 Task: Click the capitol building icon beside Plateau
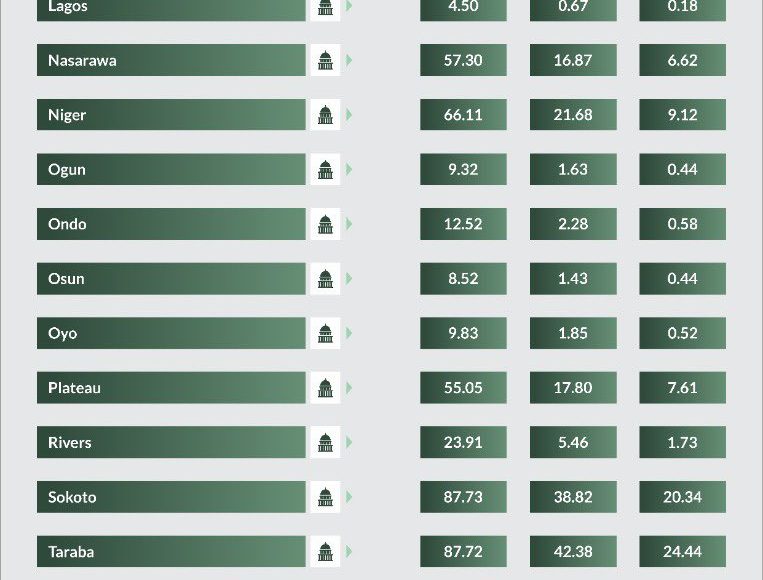click(325, 388)
